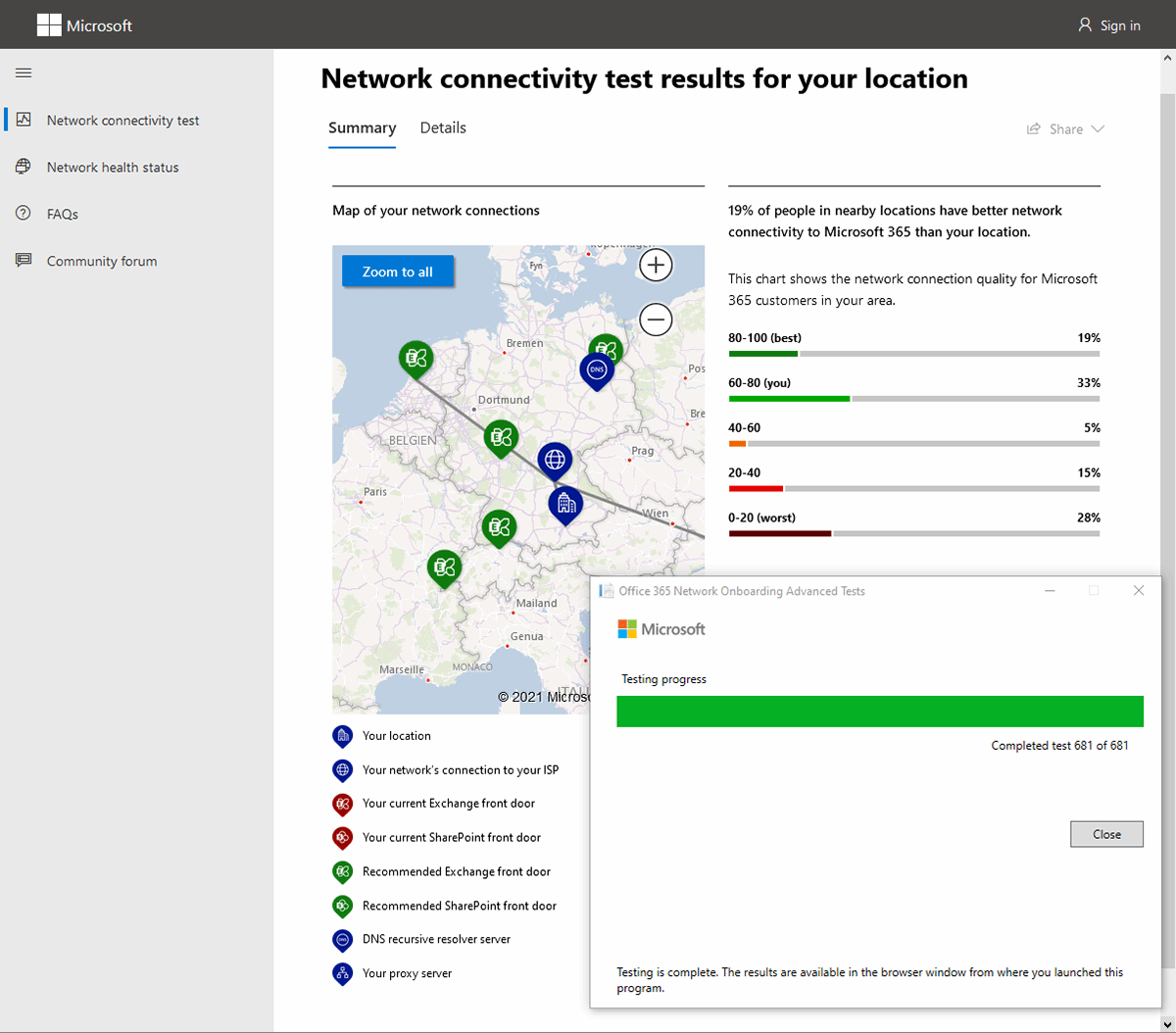1176x1033 pixels.
Task: Click the Sign in account icon
Action: point(1084,25)
